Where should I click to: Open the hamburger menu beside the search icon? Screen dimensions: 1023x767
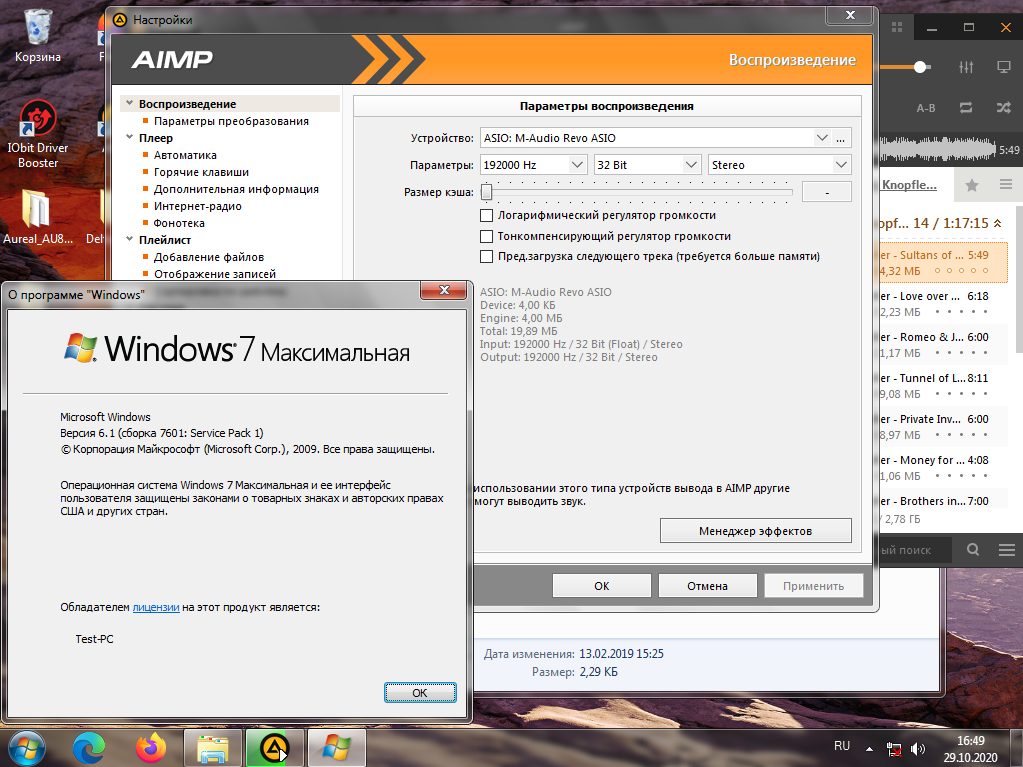(x=1007, y=550)
